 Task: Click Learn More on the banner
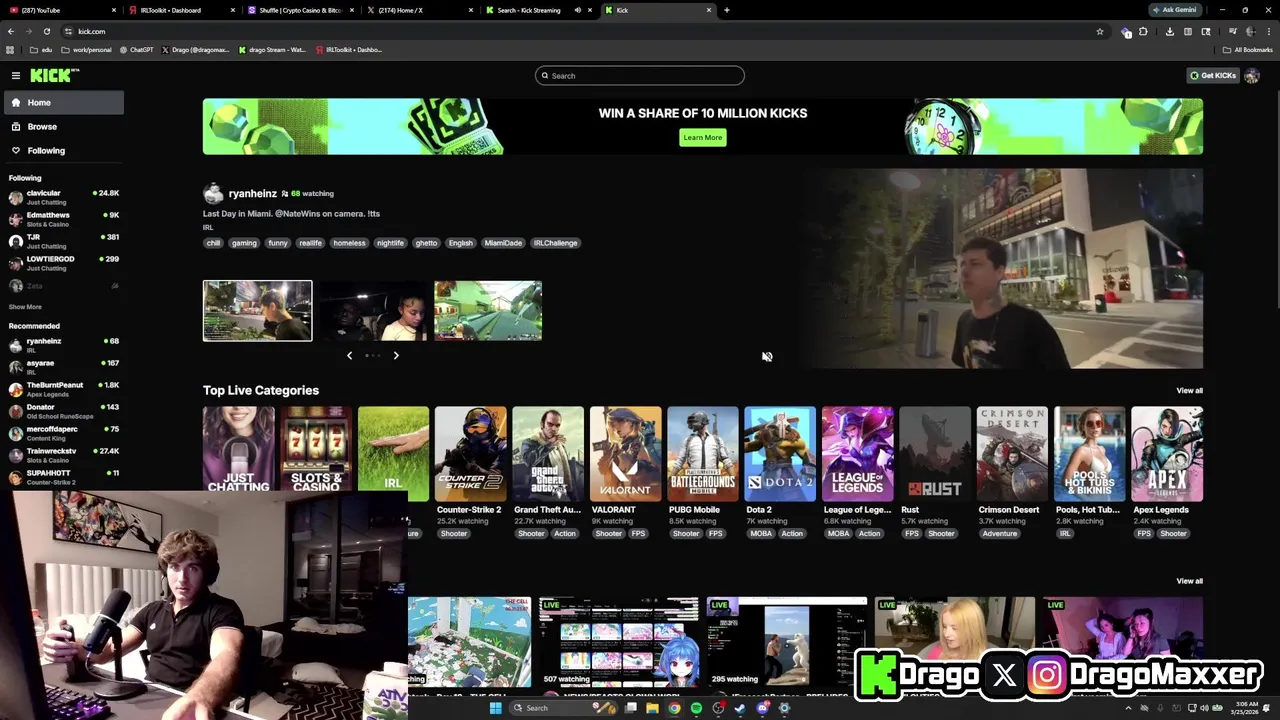702,137
